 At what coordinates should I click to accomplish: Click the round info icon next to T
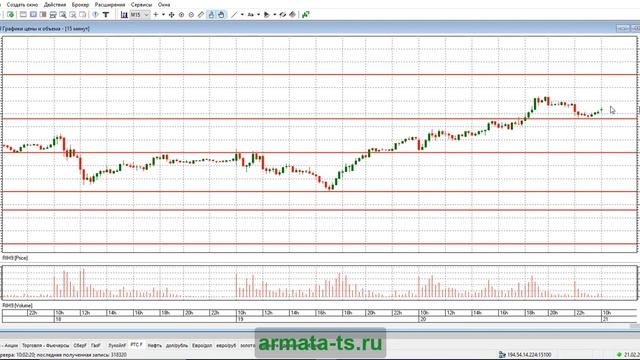[x=95, y=15]
